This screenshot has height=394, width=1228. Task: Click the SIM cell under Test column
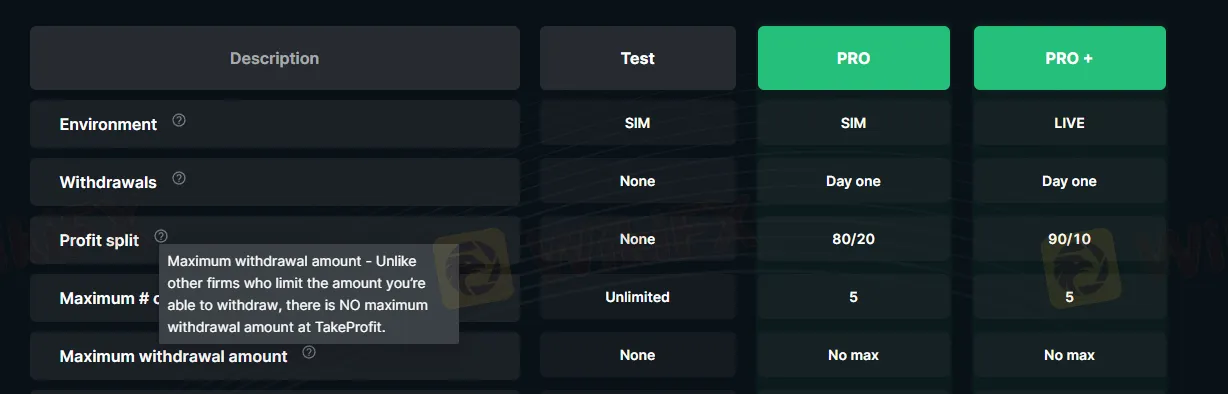point(638,123)
